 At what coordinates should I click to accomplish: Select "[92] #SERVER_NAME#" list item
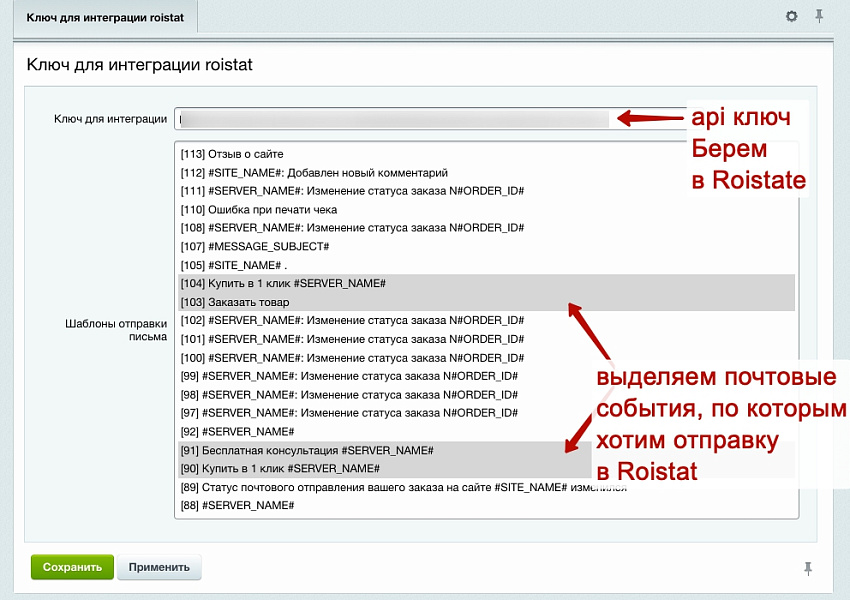tap(237, 431)
